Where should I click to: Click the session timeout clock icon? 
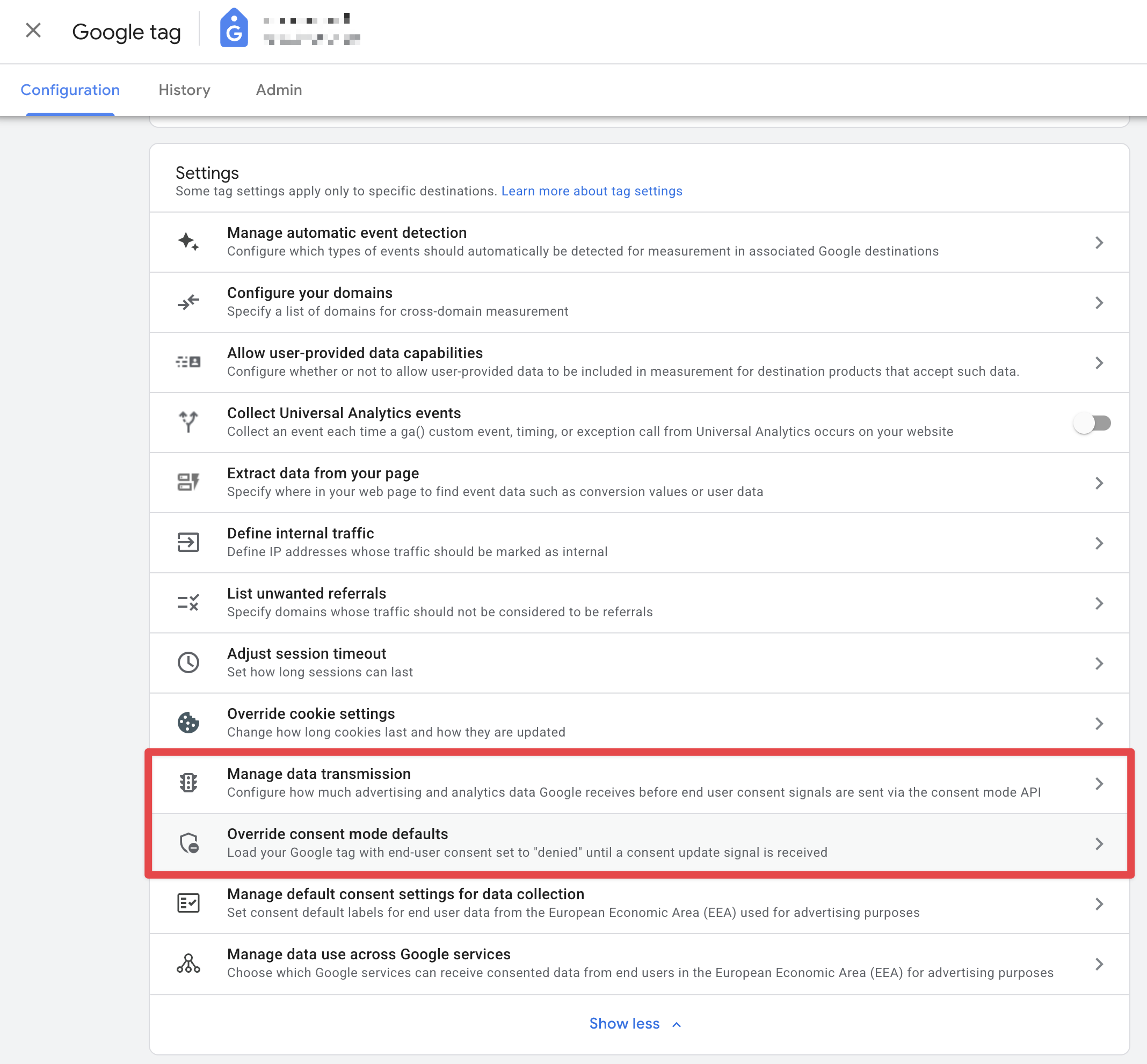[x=188, y=662]
